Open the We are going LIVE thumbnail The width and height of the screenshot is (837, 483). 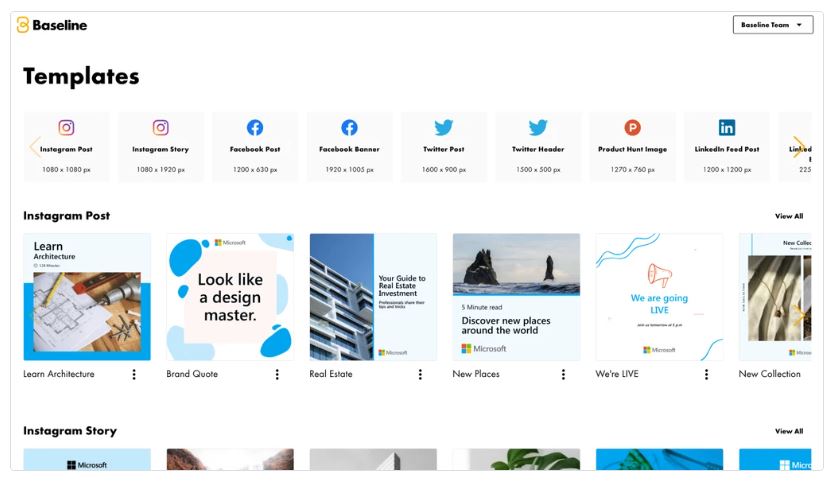click(659, 297)
